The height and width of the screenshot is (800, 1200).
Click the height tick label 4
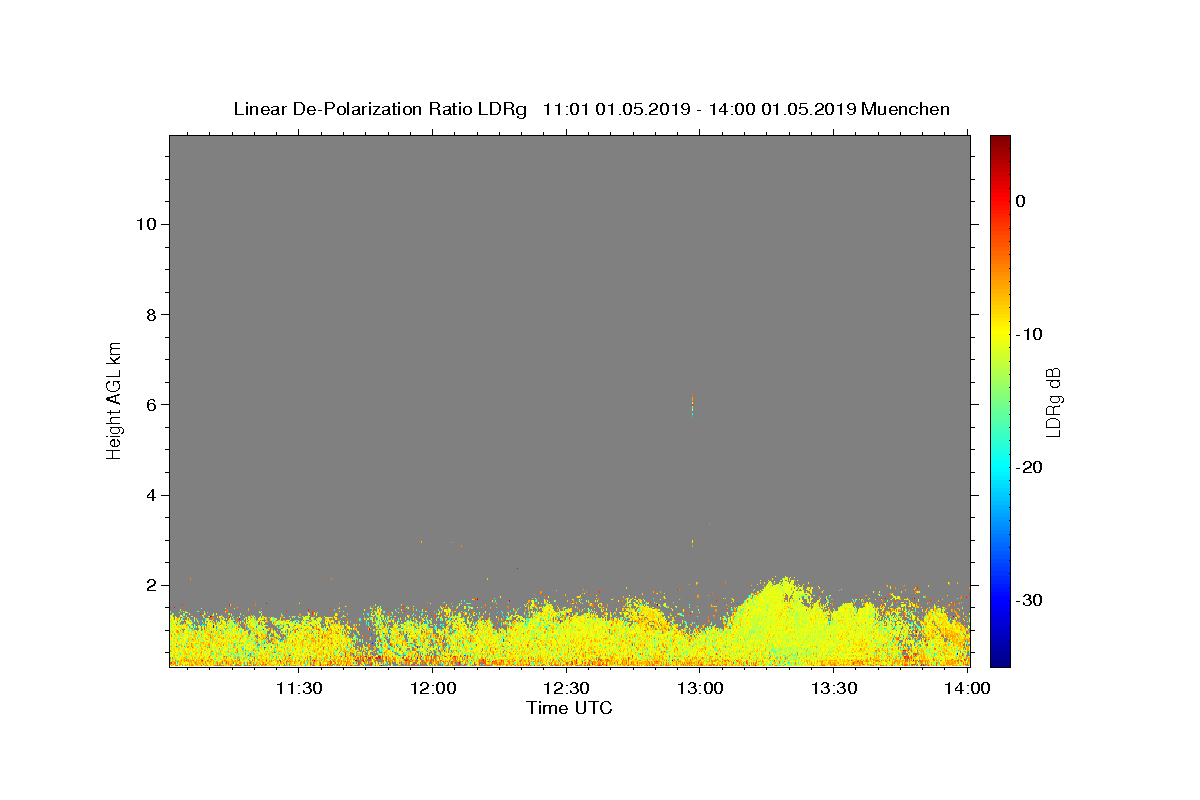coord(149,495)
